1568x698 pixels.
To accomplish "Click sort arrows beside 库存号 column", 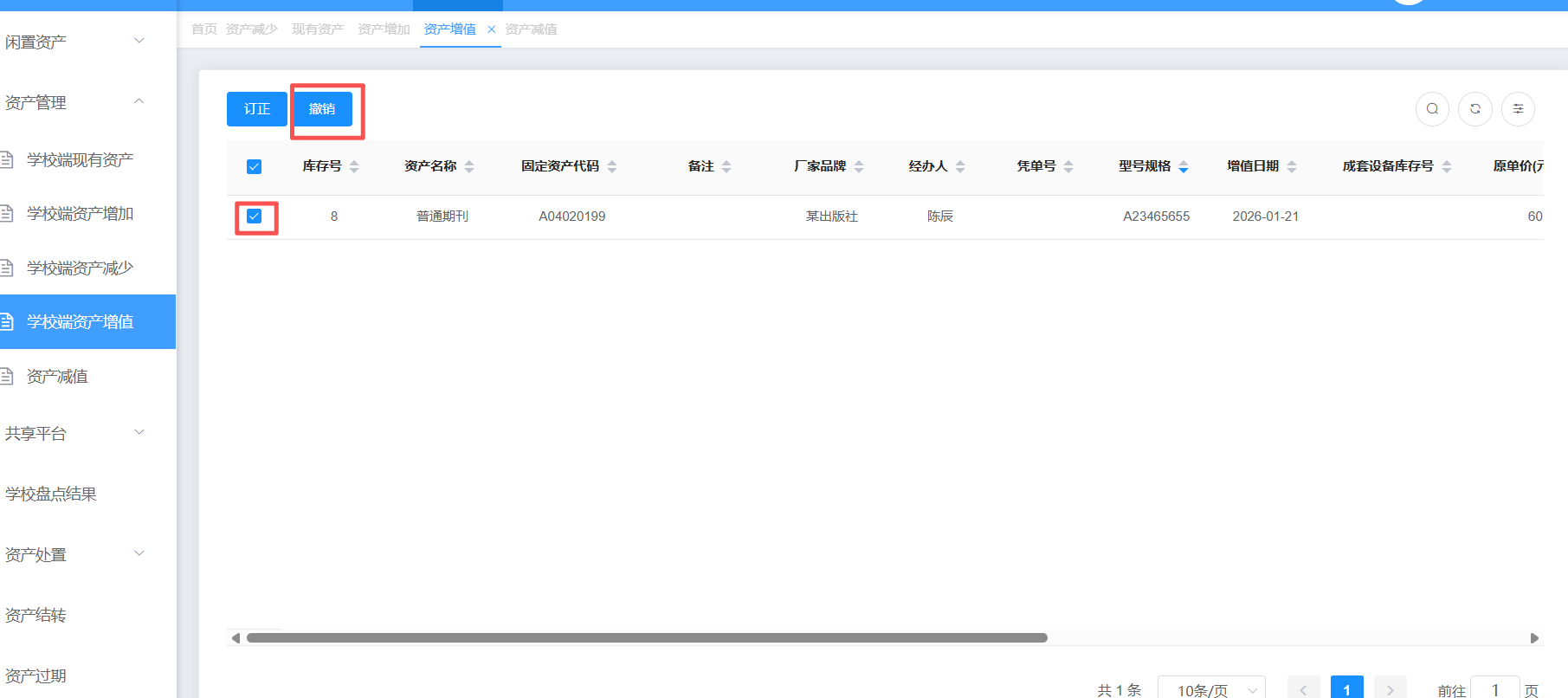I will click(354, 166).
